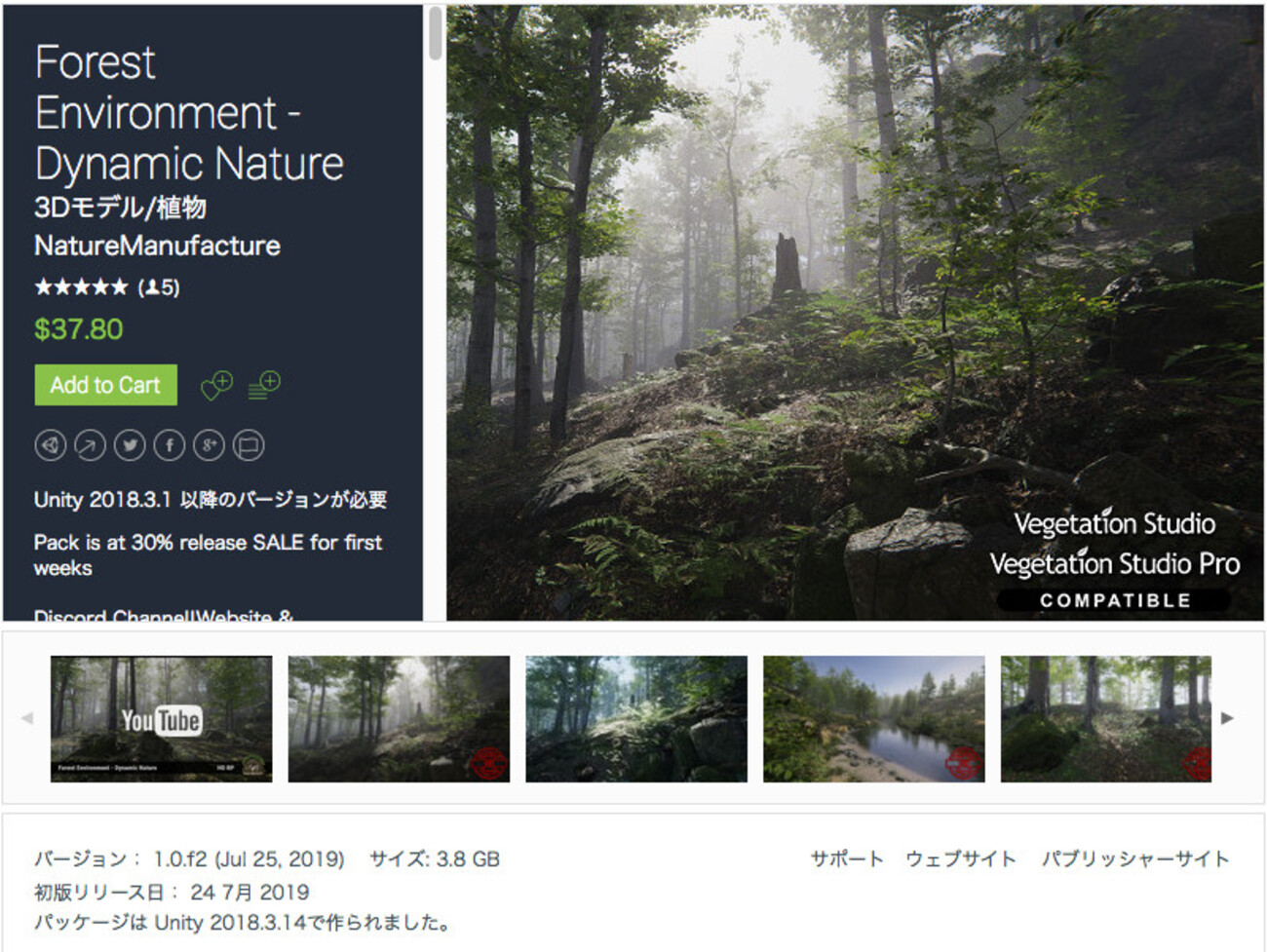Share the asset on Facebook
Image resolution: width=1267 pixels, height=952 pixels.
click(x=170, y=445)
